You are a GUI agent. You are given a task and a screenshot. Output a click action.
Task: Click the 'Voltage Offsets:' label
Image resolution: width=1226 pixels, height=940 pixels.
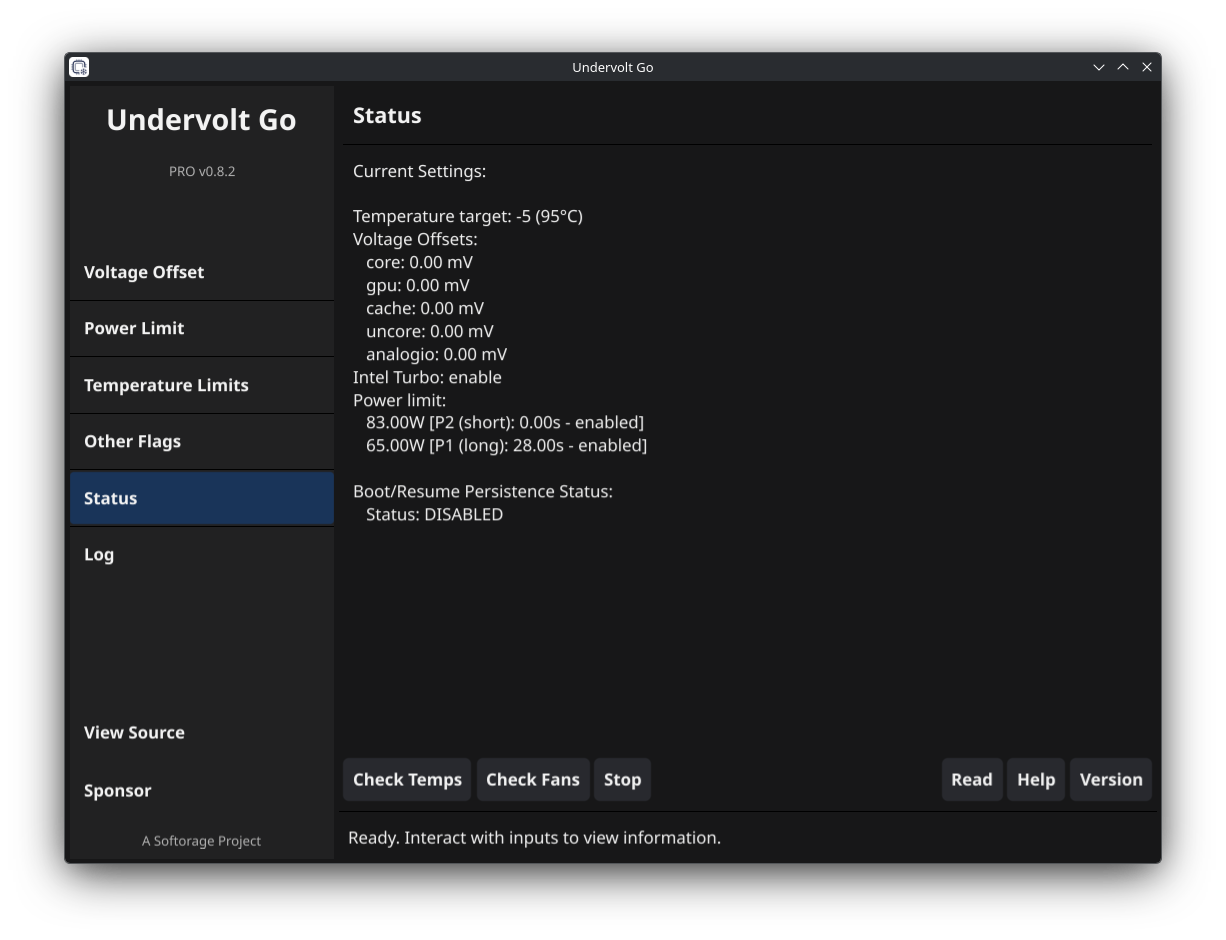[x=415, y=239]
